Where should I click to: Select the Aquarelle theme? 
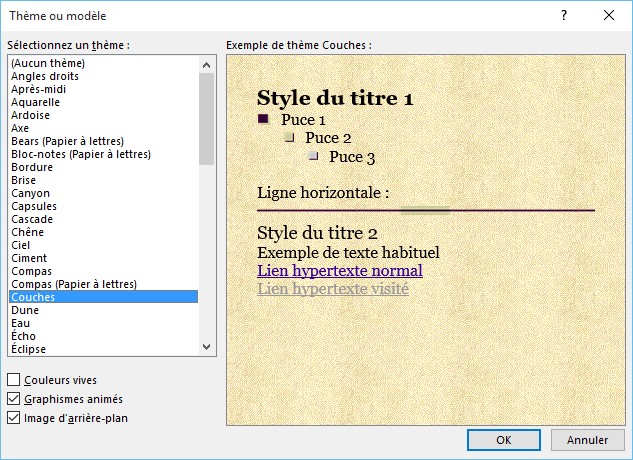[36, 102]
